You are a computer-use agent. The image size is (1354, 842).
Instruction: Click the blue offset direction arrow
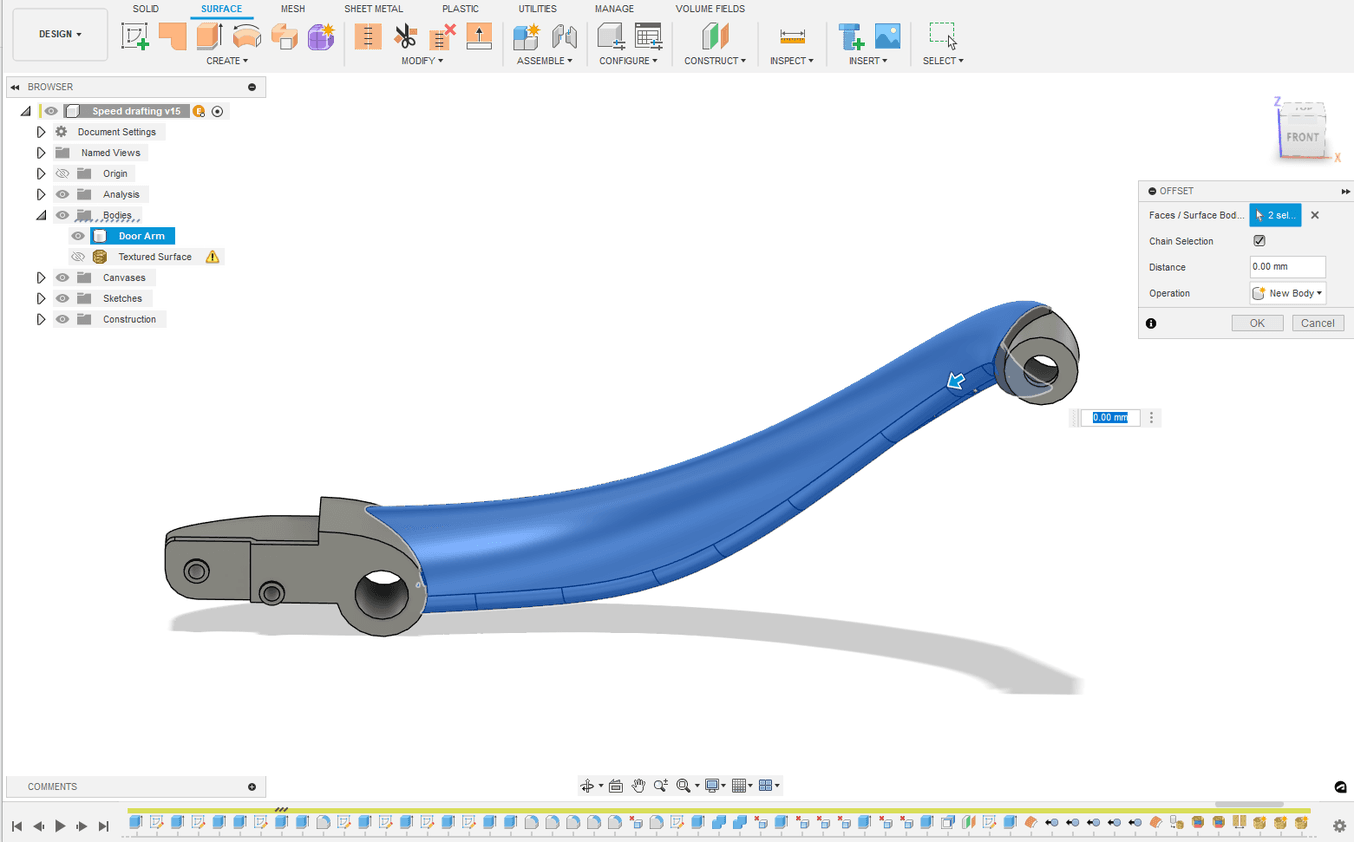(956, 381)
